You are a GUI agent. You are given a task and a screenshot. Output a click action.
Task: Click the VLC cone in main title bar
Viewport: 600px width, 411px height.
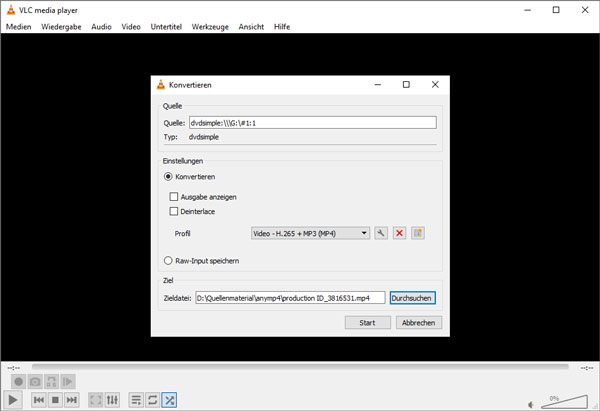11,10
